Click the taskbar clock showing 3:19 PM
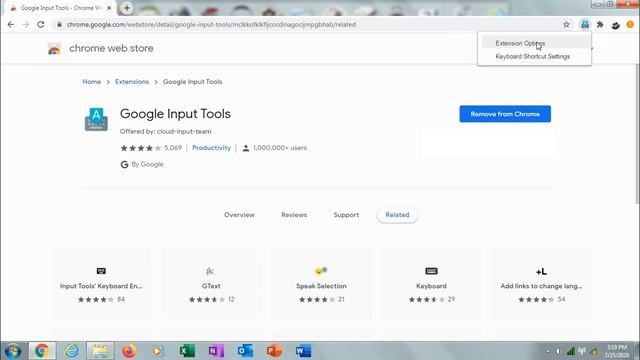 click(x=617, y=351)
